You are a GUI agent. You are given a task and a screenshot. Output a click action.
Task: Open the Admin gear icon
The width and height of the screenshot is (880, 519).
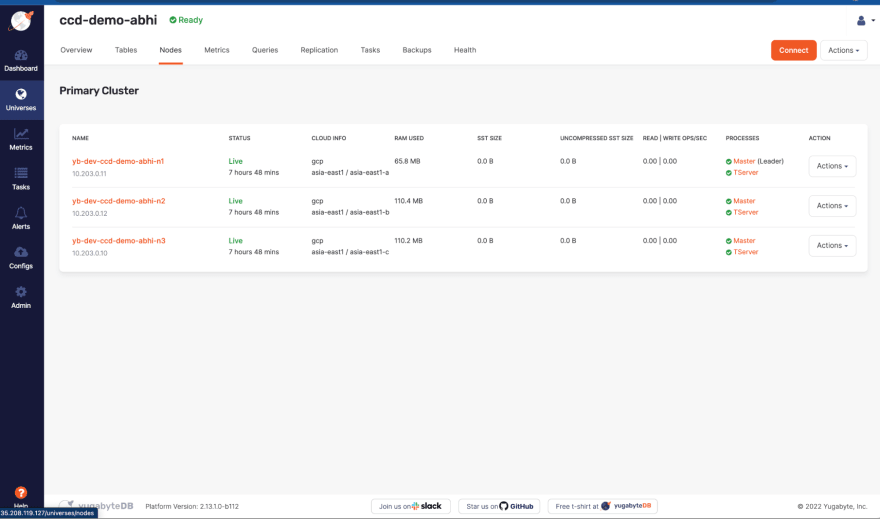[x=21, y=292]
